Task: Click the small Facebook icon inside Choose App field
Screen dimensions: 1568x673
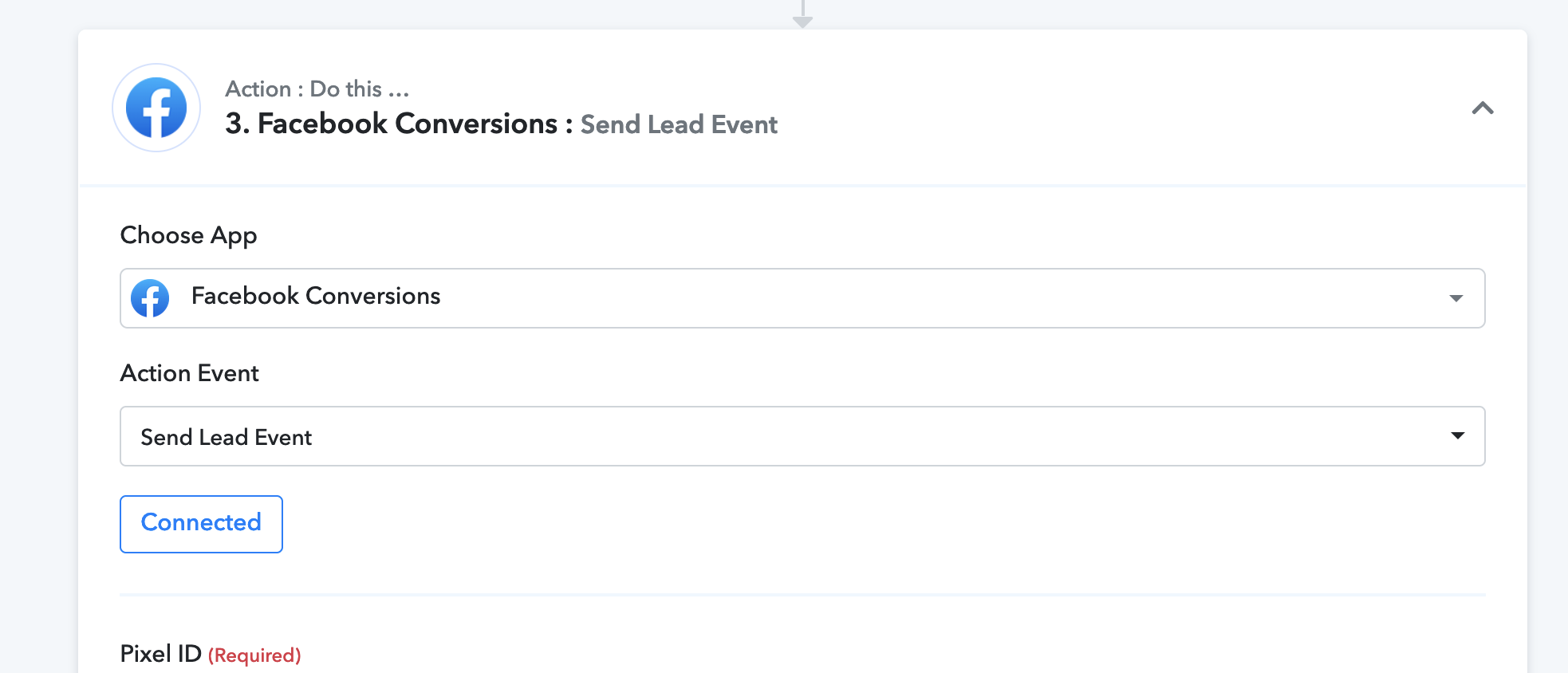Action: 150,298
